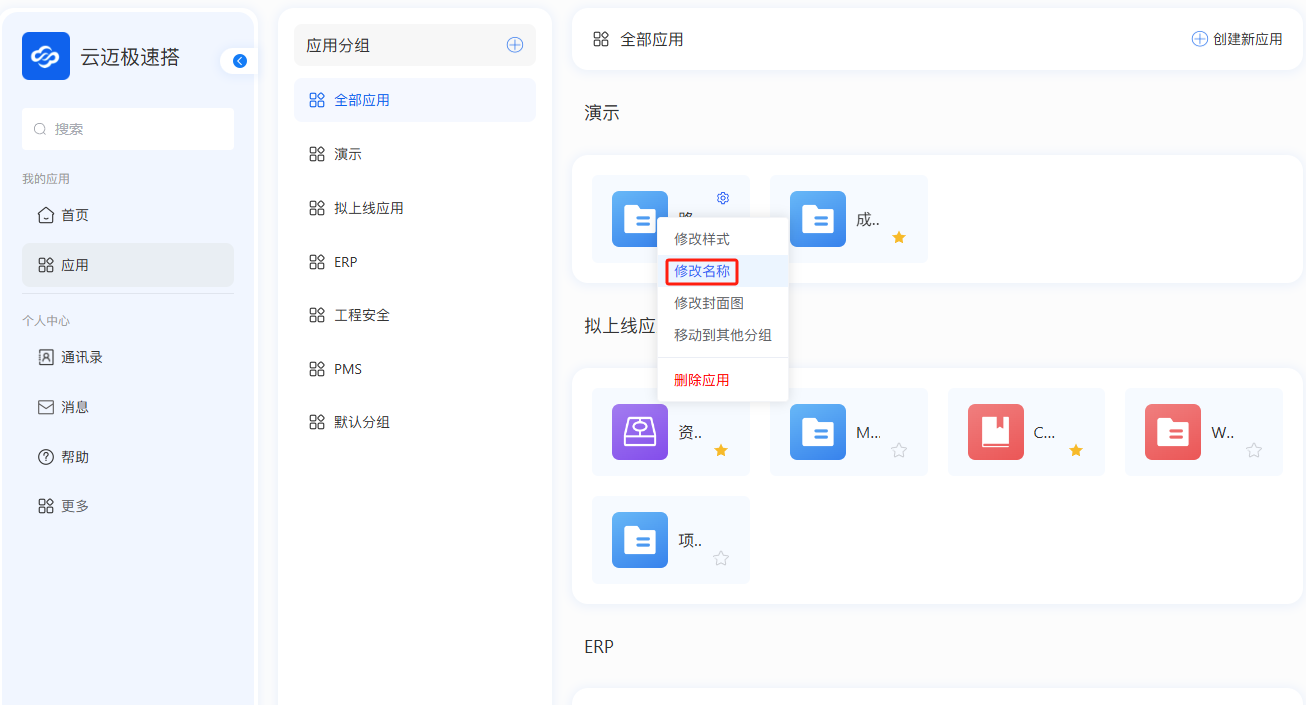The height and width of the screenshot is (705, 1306).
Task: Open the blue folder 成.. app icon
Action: (x=818, y=219)
